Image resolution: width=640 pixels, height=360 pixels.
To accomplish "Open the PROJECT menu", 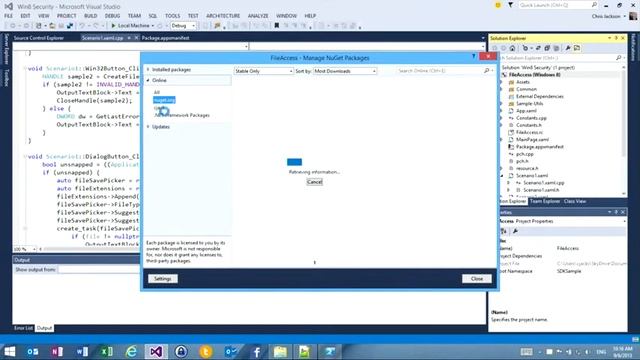I will tap(67, 16).
